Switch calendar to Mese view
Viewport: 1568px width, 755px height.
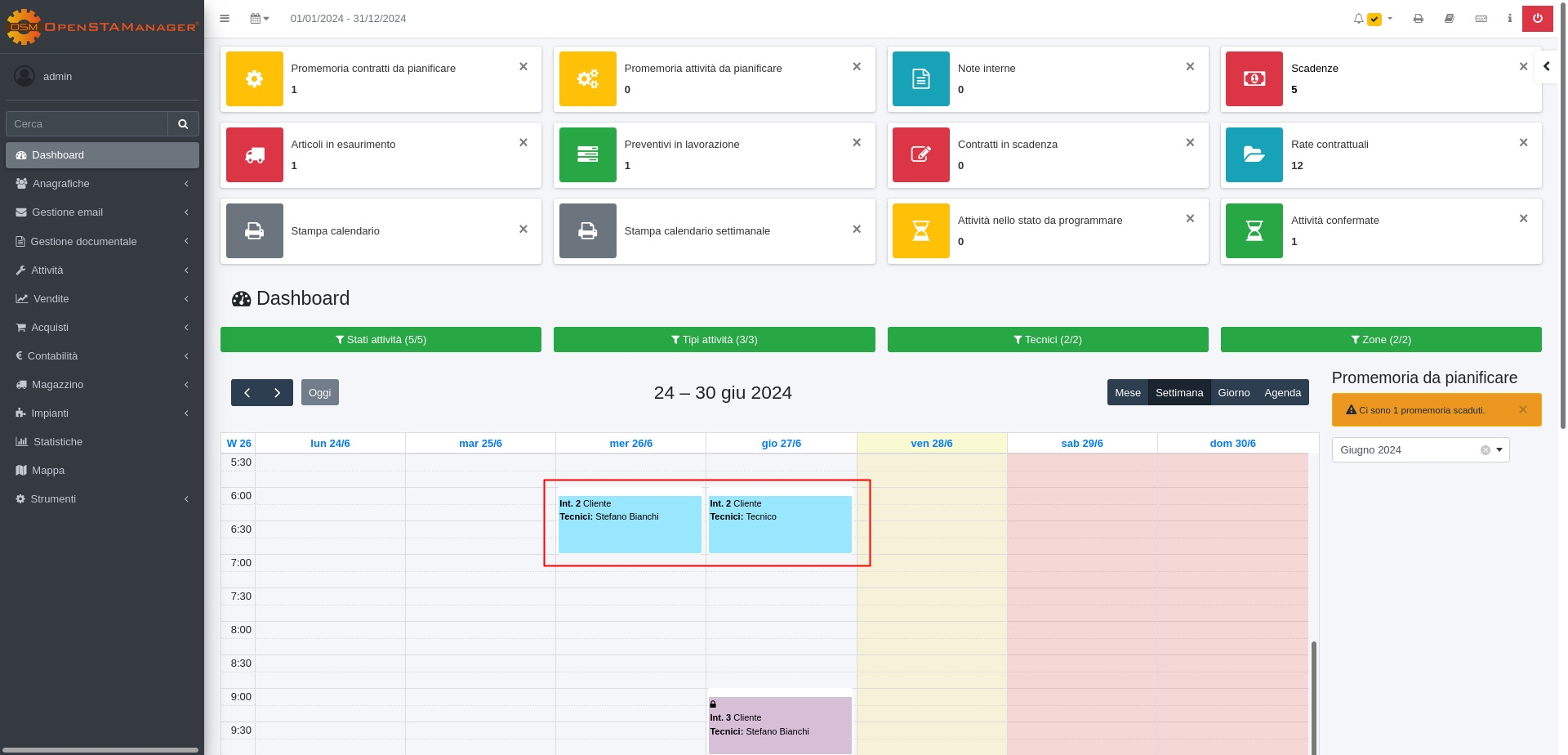click(1127, 393)
